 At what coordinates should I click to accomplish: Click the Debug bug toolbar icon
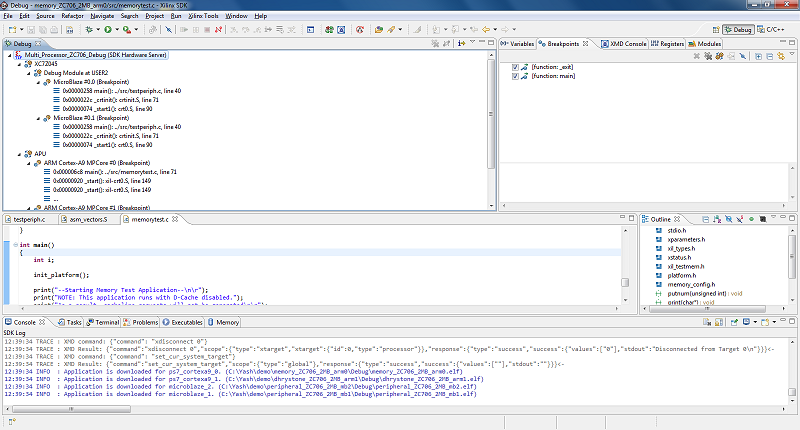[x=89, y=30]
